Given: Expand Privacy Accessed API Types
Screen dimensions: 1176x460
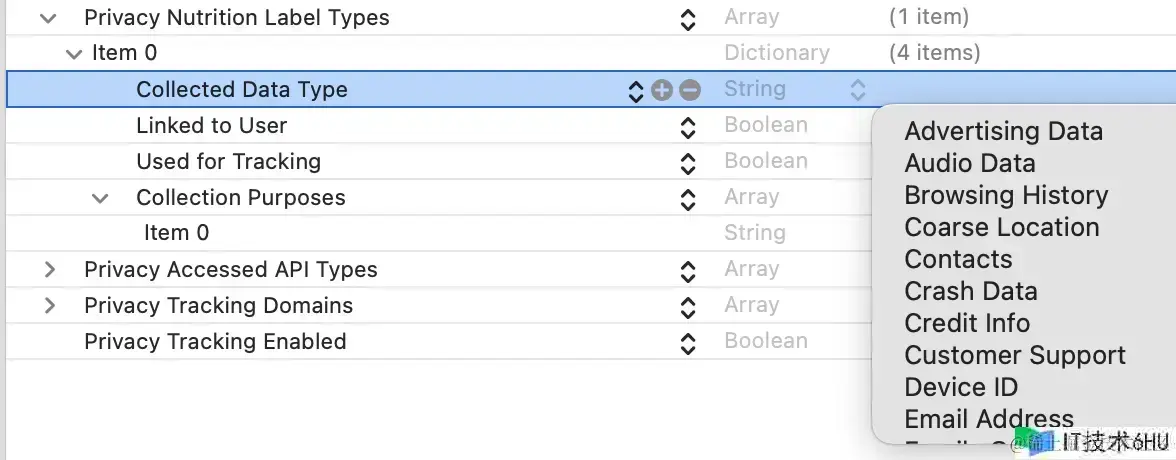Looking at the screenshot, I should coord(49,270).
